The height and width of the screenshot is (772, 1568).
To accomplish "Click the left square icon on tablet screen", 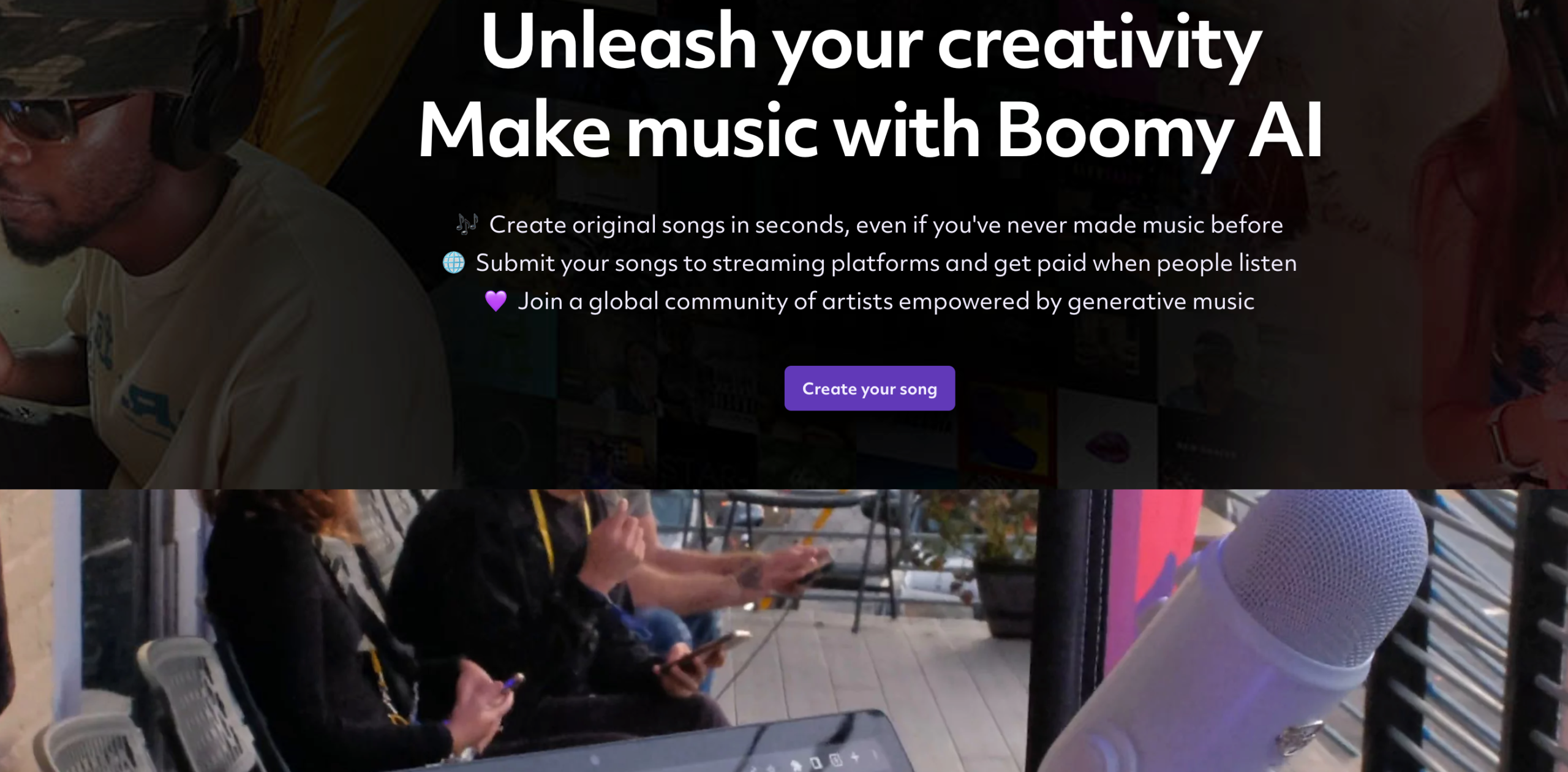I will point(815,763).
